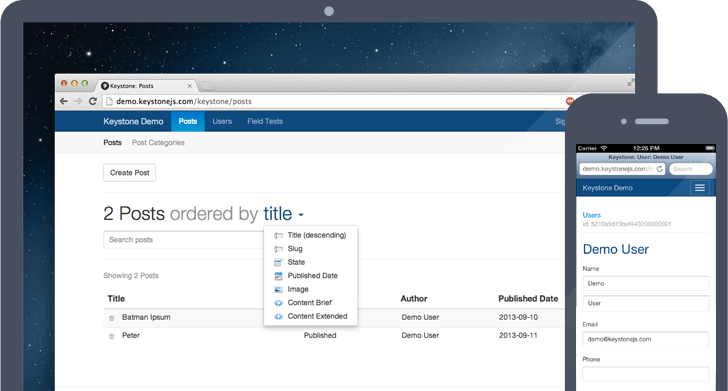This screenshot has width=728, height=391.
Task: Open the title sort order dropdown
Action: [x=283, y=214]
